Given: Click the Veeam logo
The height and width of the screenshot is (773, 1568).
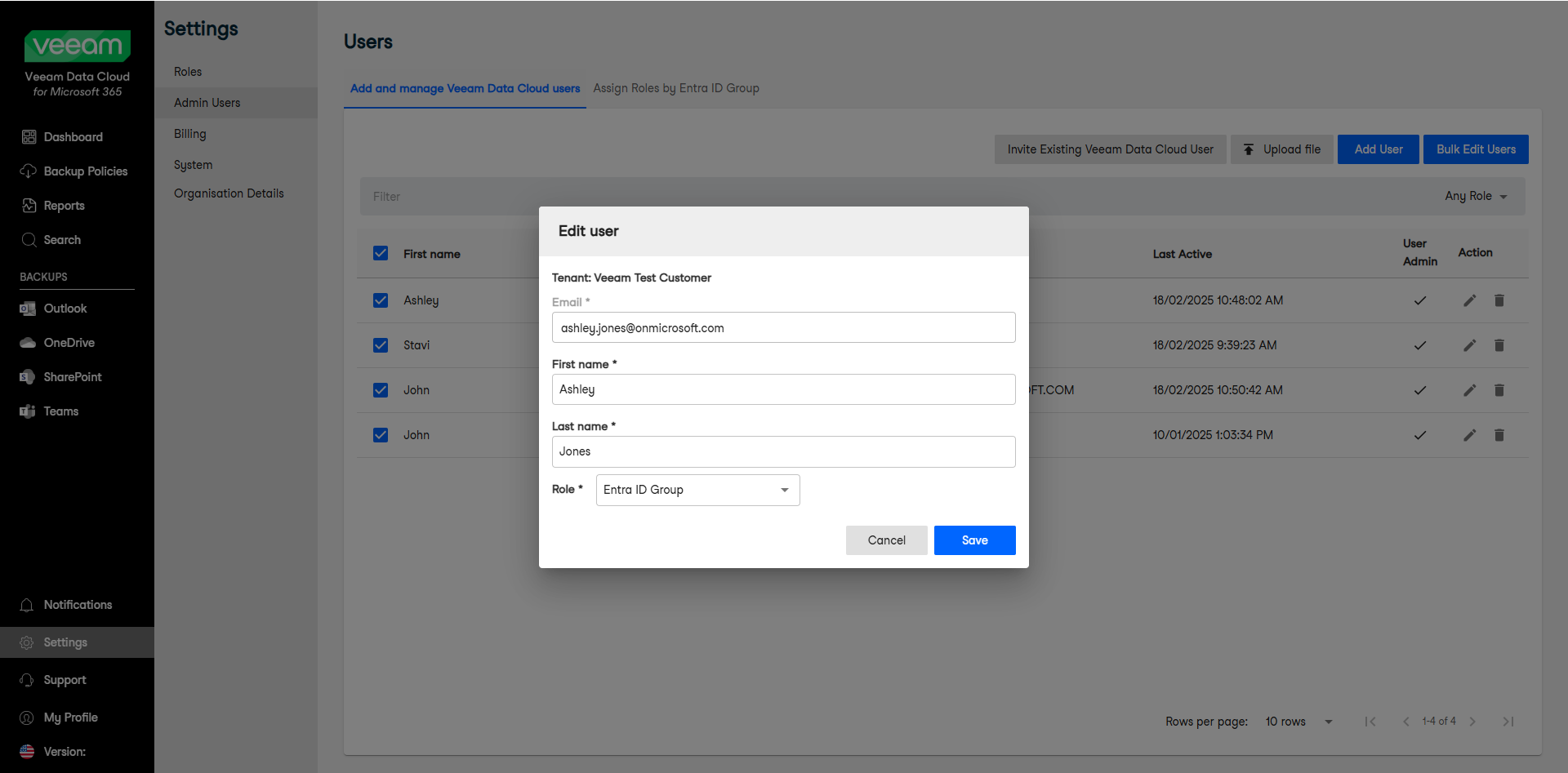Looking at the screenshot, I should pyautogui.click(x=78, y=46).
